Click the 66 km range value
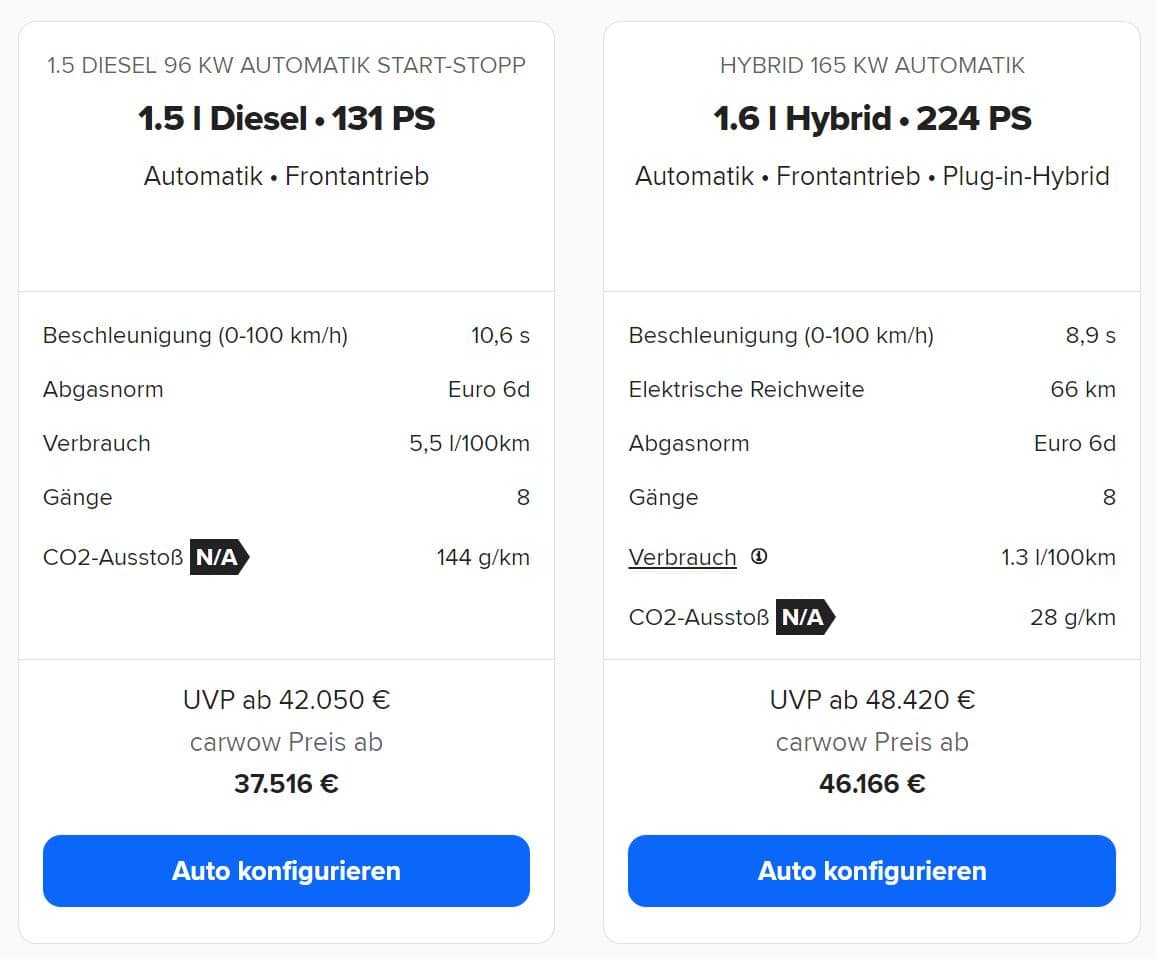Screen dimensions: 1156x959 coord(1082,389)
